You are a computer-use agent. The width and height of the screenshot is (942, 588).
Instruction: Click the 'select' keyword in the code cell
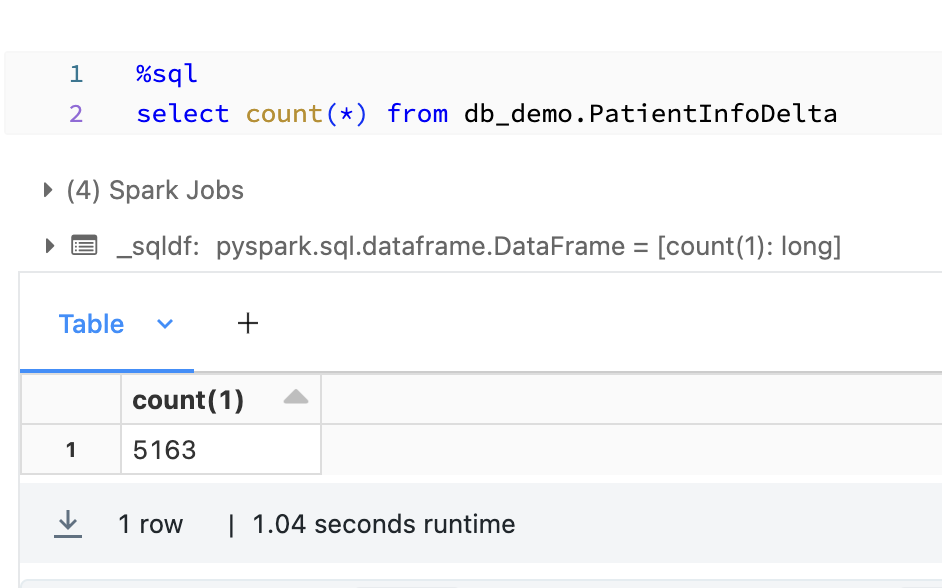coord(183,114)
